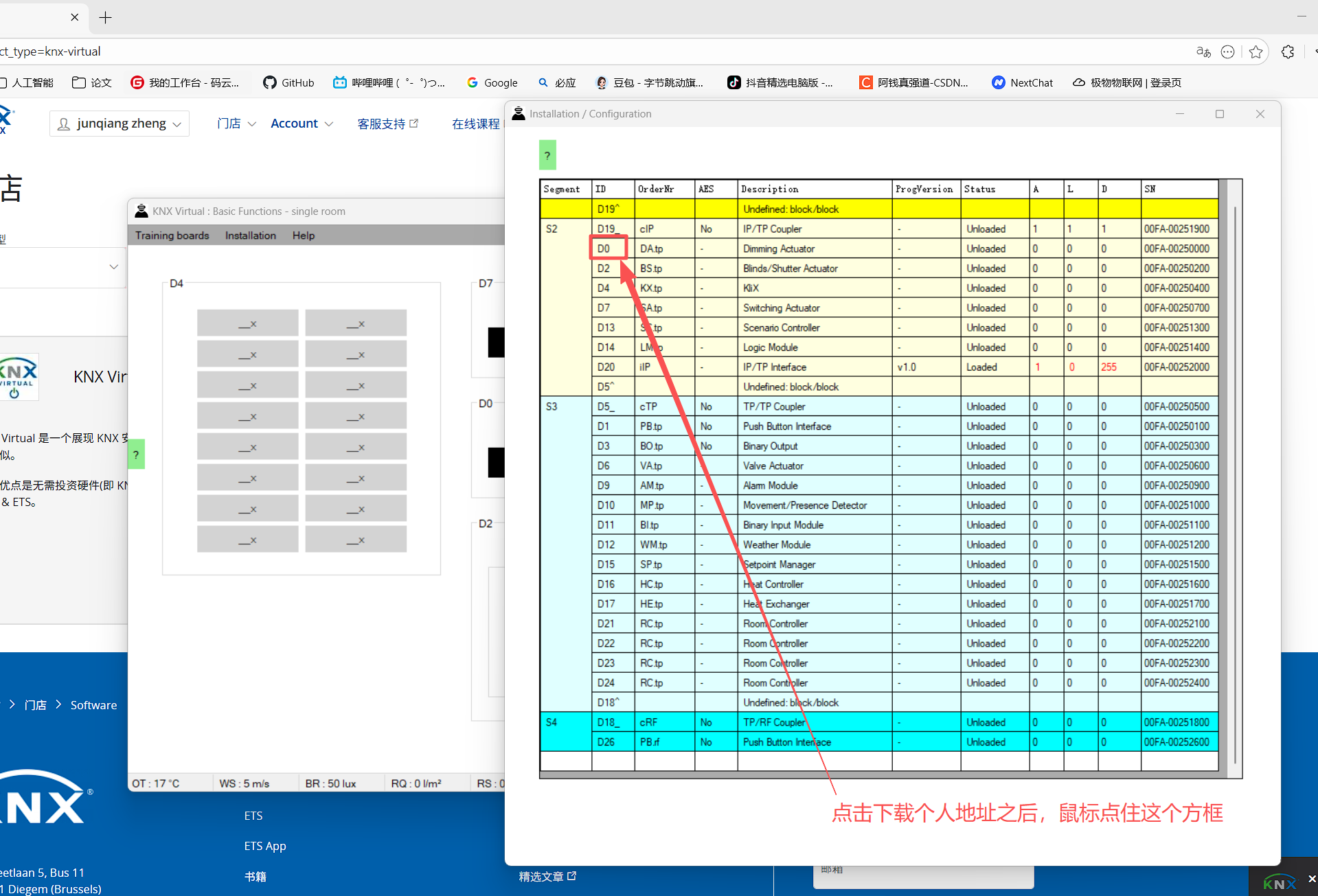Click the green help question mark in Configuration window
The width and height of the screenshot is (1318, 896).
coord(547,155)
